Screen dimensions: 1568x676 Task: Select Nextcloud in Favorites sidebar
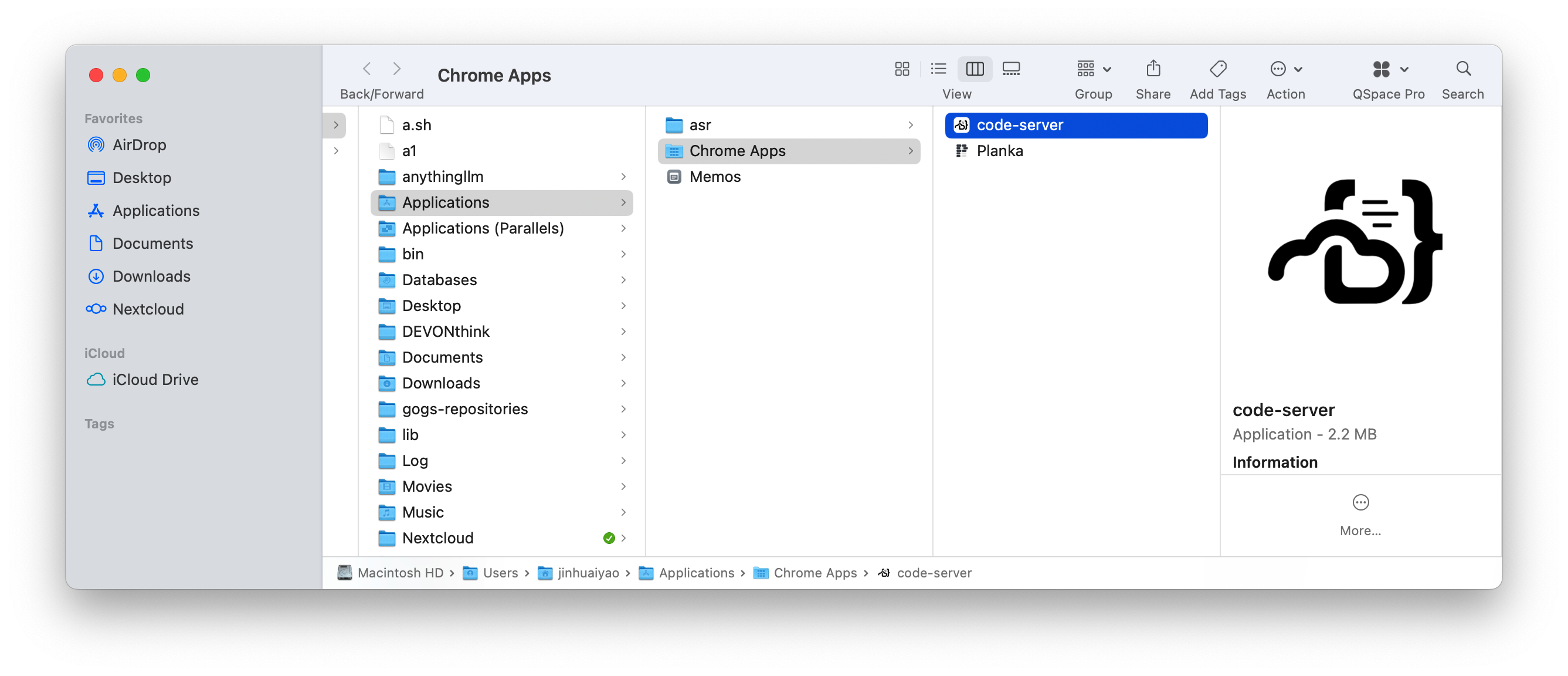point(147,309)
